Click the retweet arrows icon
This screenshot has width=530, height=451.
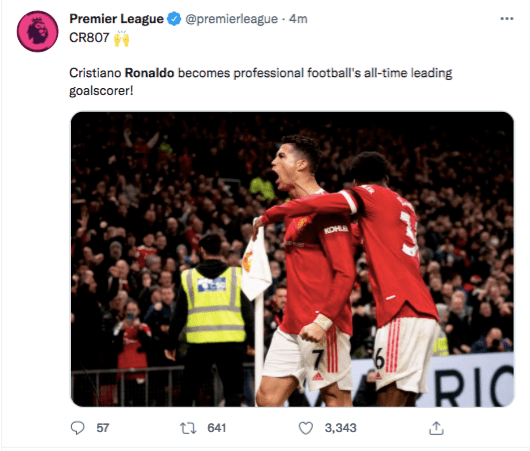[188, 428]
